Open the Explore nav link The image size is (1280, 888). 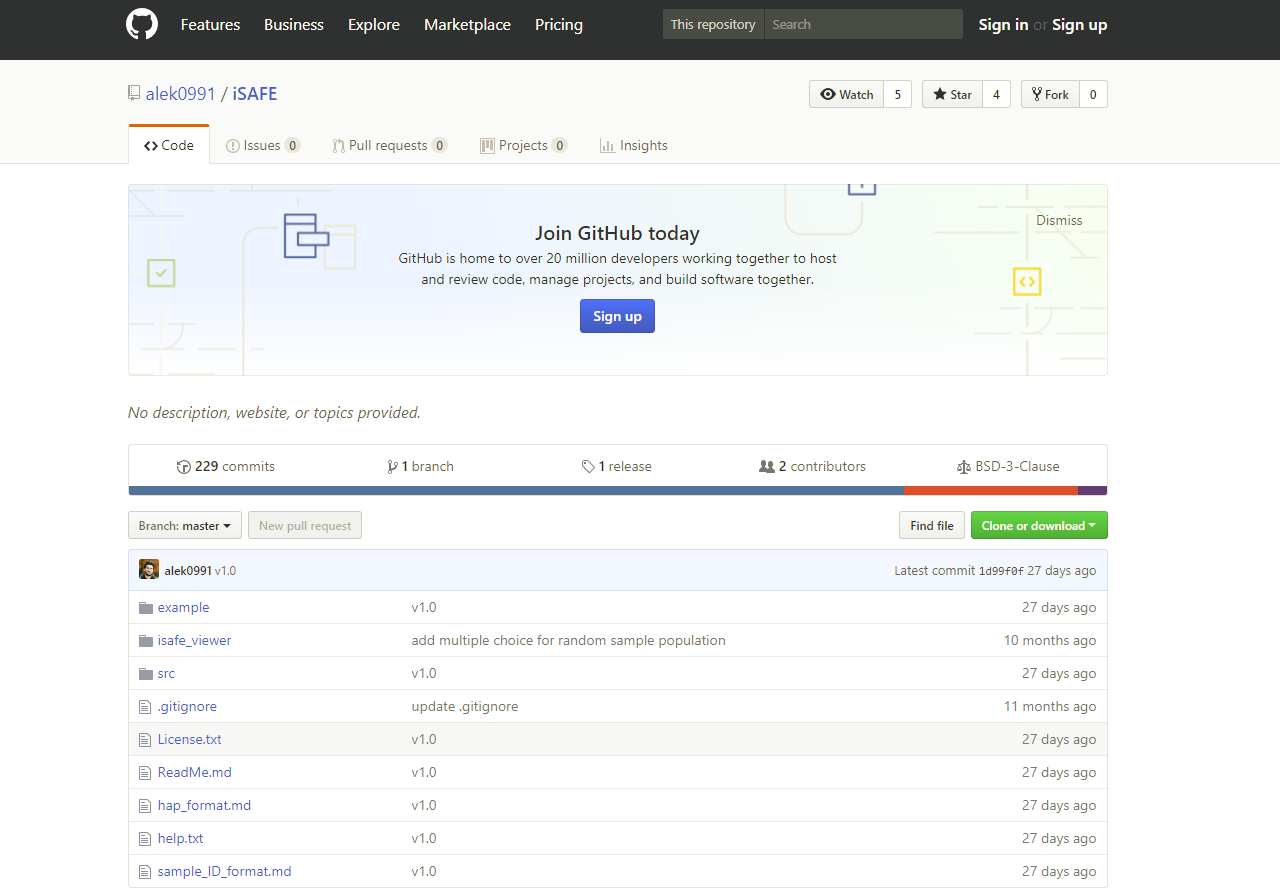pos(374,24)
